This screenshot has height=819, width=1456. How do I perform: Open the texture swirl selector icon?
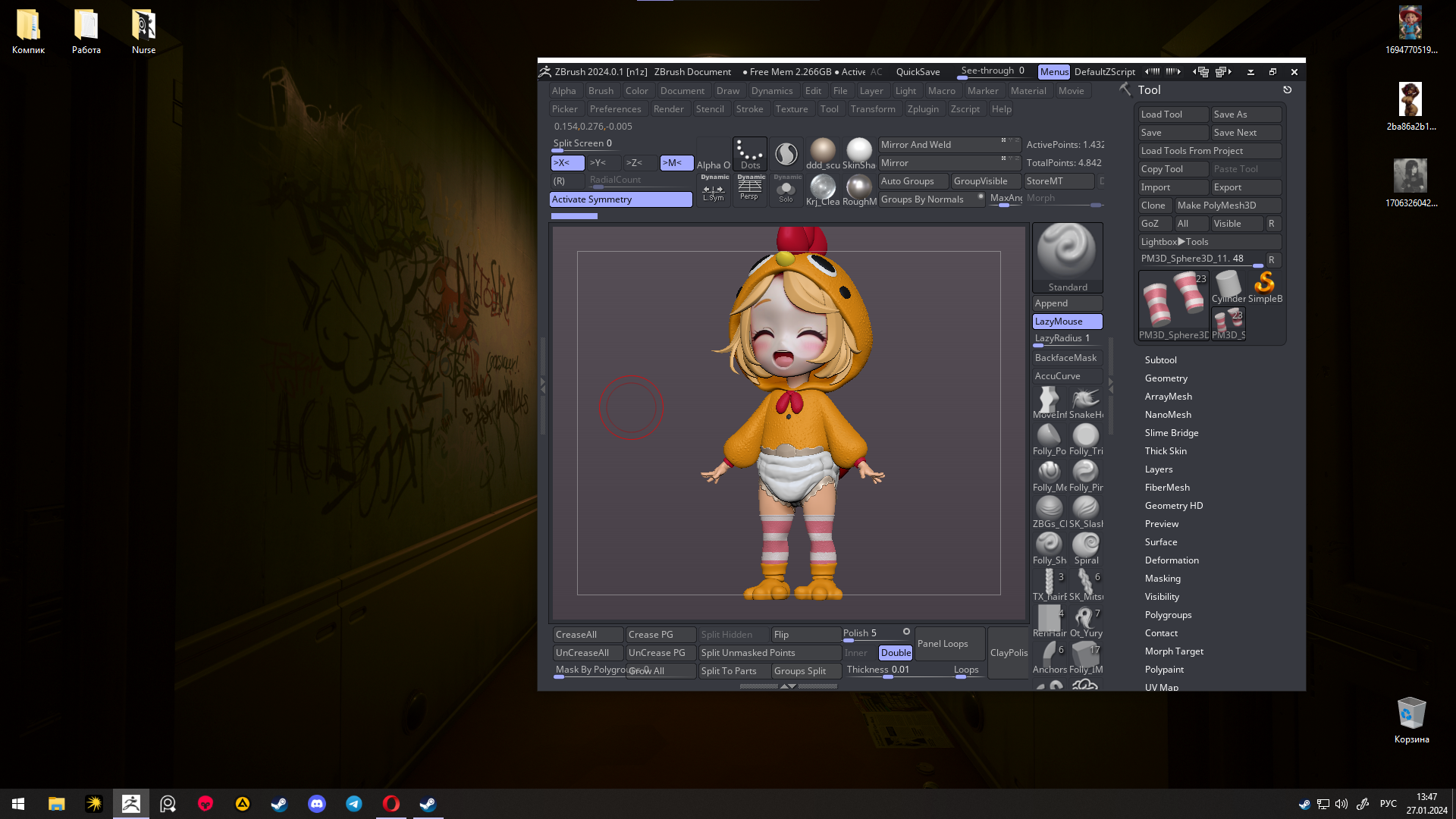786,154
